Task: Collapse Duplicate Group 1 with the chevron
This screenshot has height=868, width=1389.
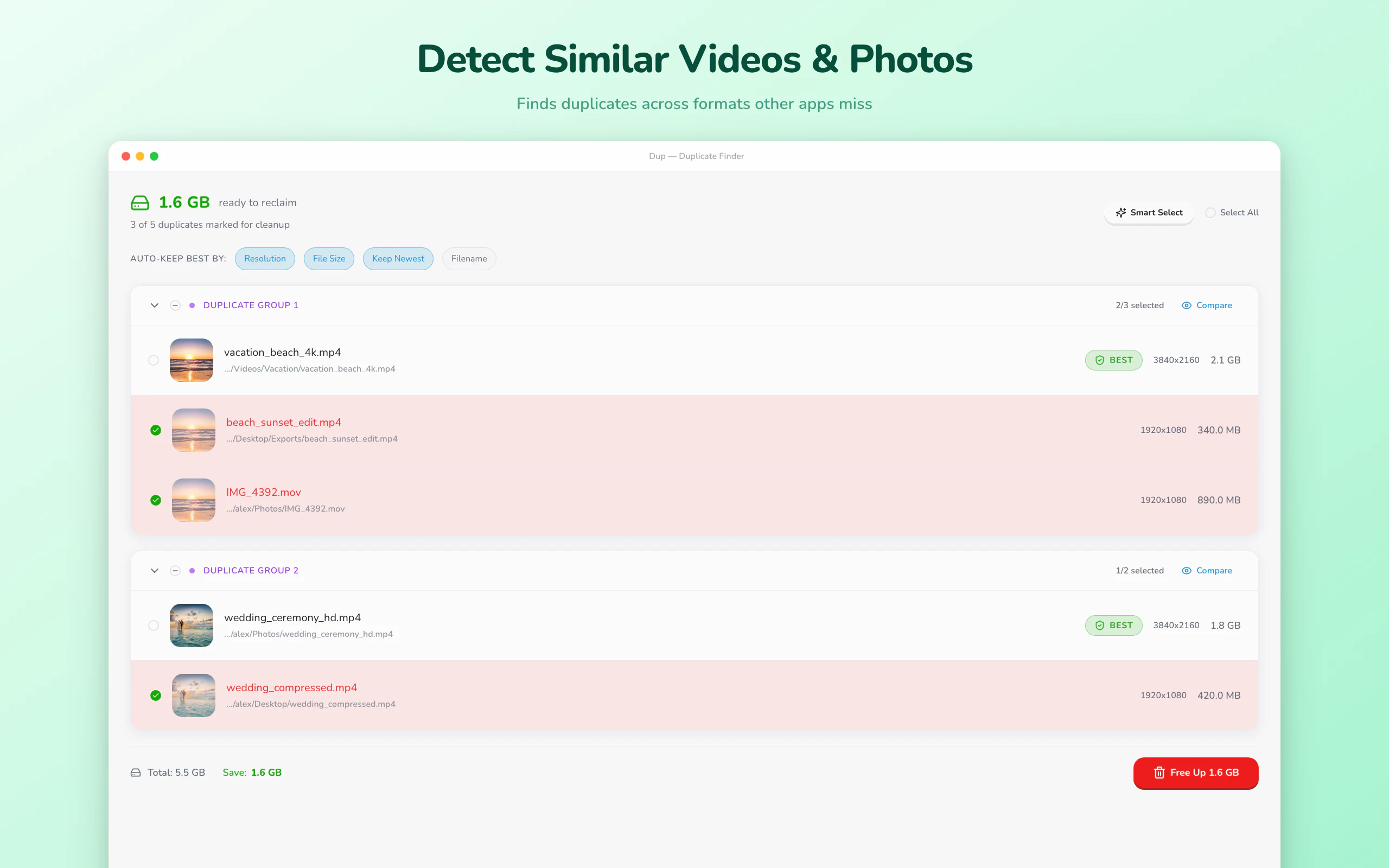Action: (x=155, y=305)
